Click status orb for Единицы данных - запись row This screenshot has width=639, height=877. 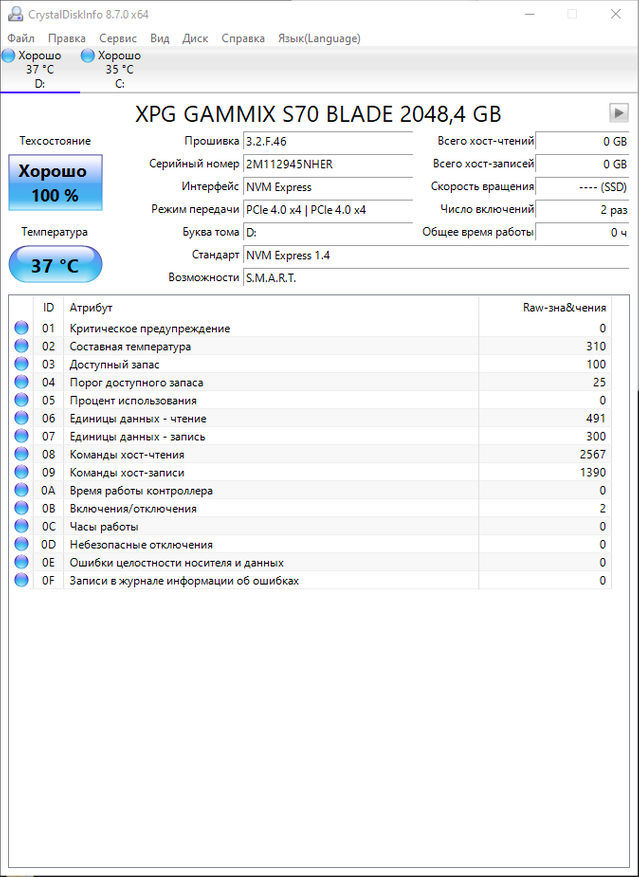21,436
